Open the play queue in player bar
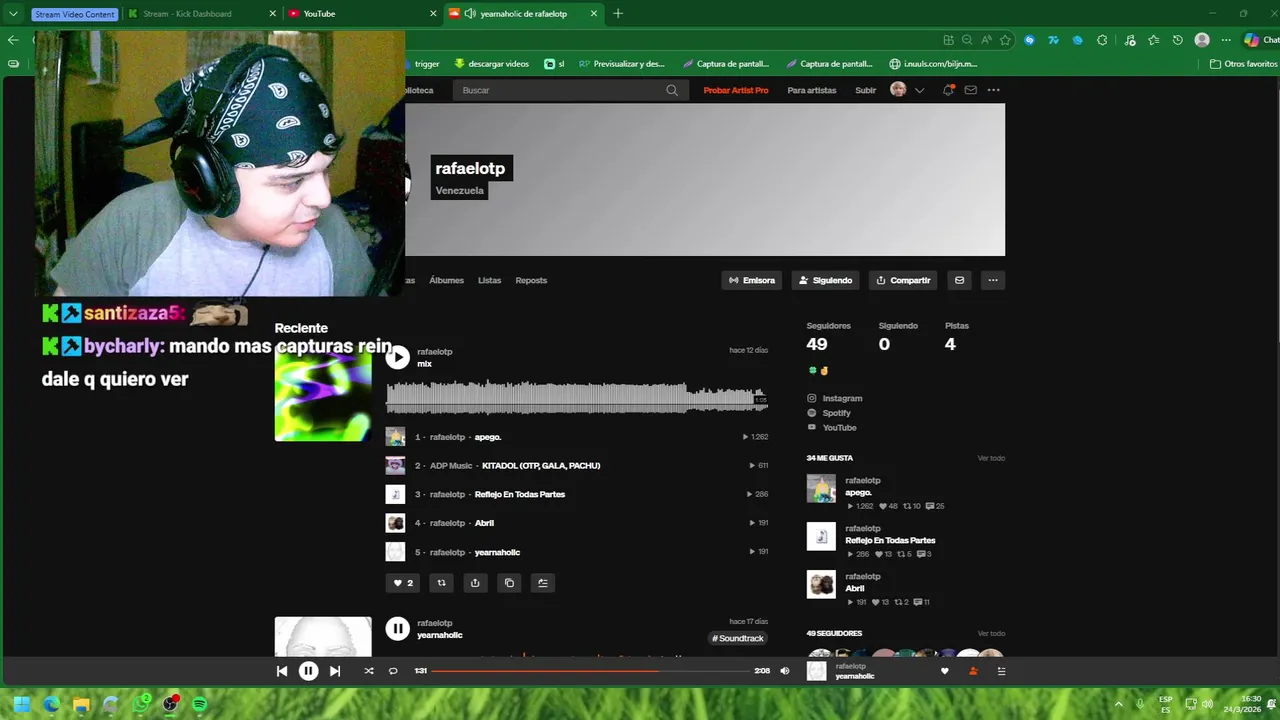 pos(1001,671)
